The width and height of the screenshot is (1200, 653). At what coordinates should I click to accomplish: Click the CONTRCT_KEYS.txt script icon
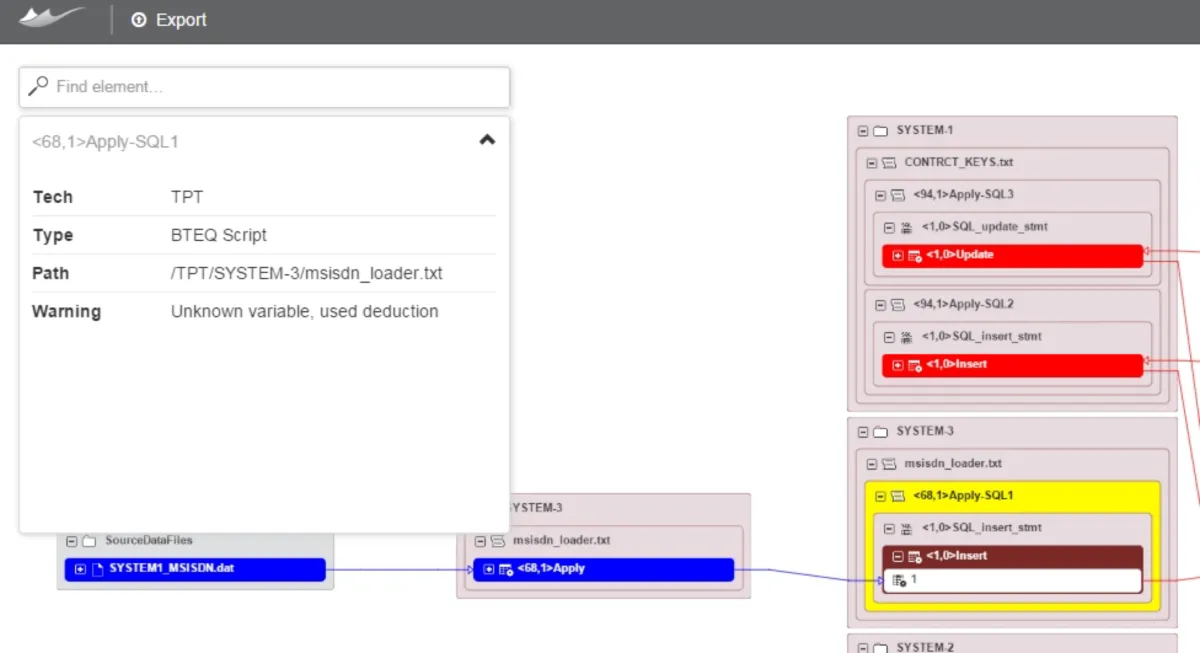[888, 162]
